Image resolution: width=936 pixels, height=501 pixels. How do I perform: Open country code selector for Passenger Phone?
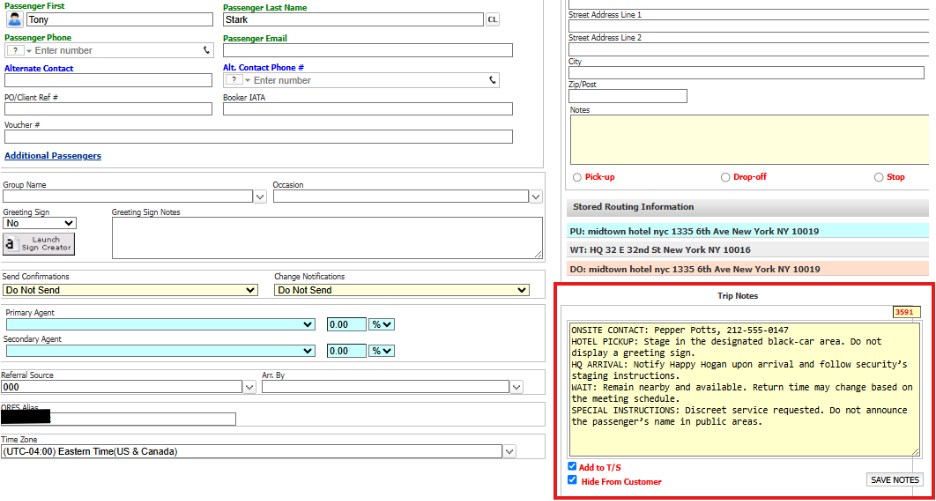click(20, 50)
